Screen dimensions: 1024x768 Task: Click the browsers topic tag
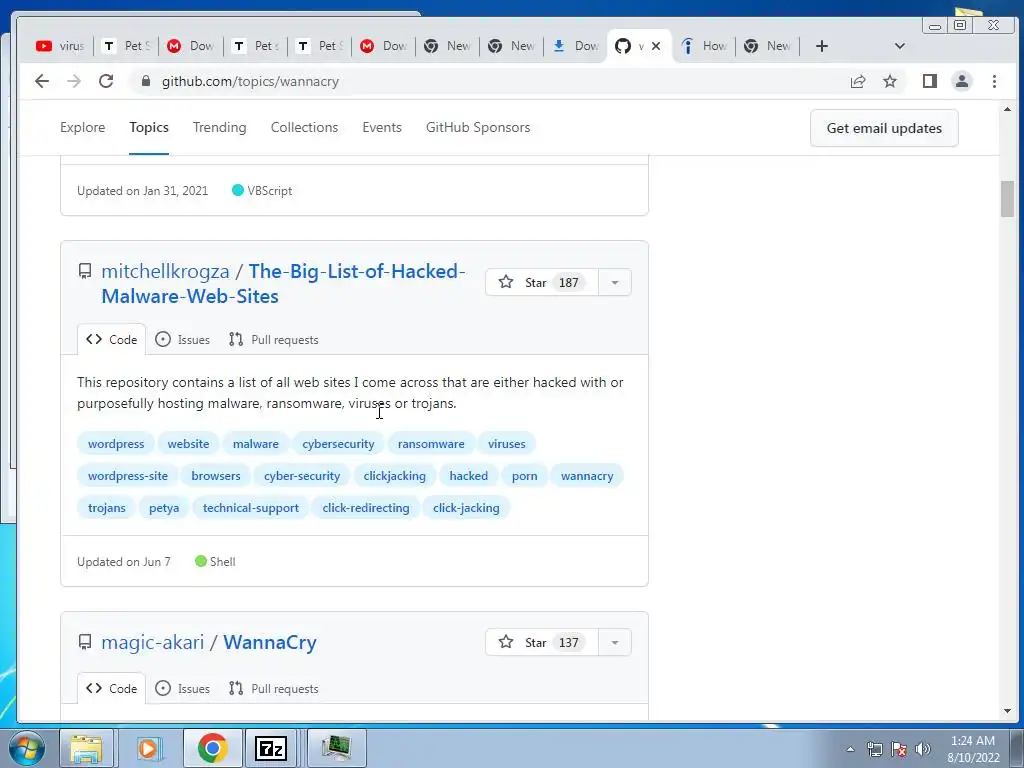click(x=216, y=475)
